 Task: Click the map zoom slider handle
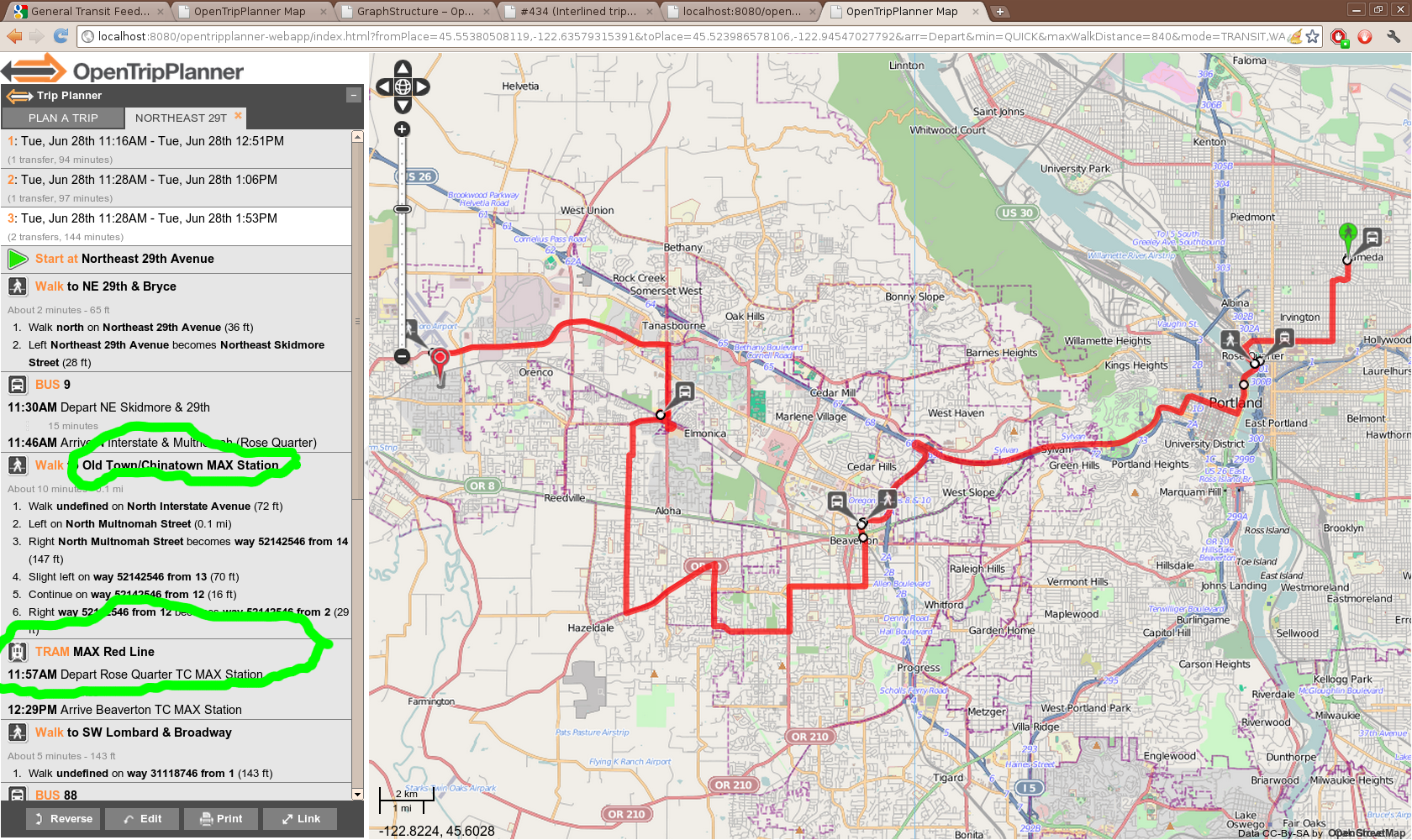[x=403, y=208]
